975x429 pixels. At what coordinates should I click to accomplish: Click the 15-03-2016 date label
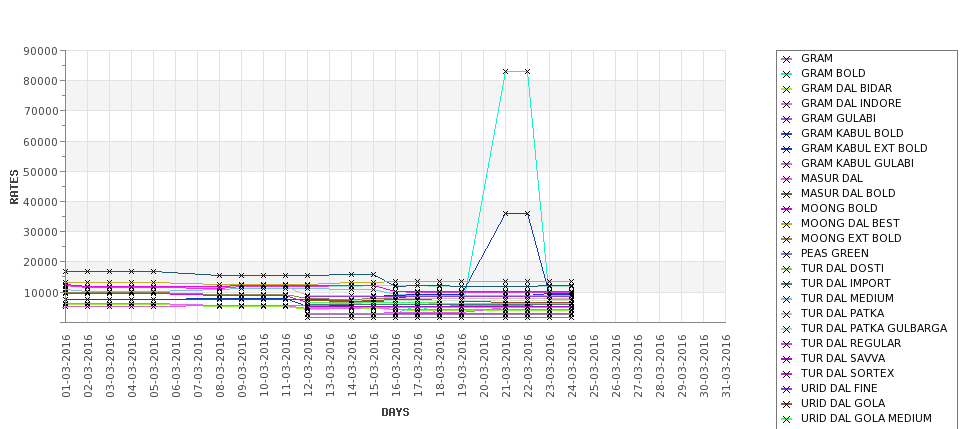[x=374, y=366]
